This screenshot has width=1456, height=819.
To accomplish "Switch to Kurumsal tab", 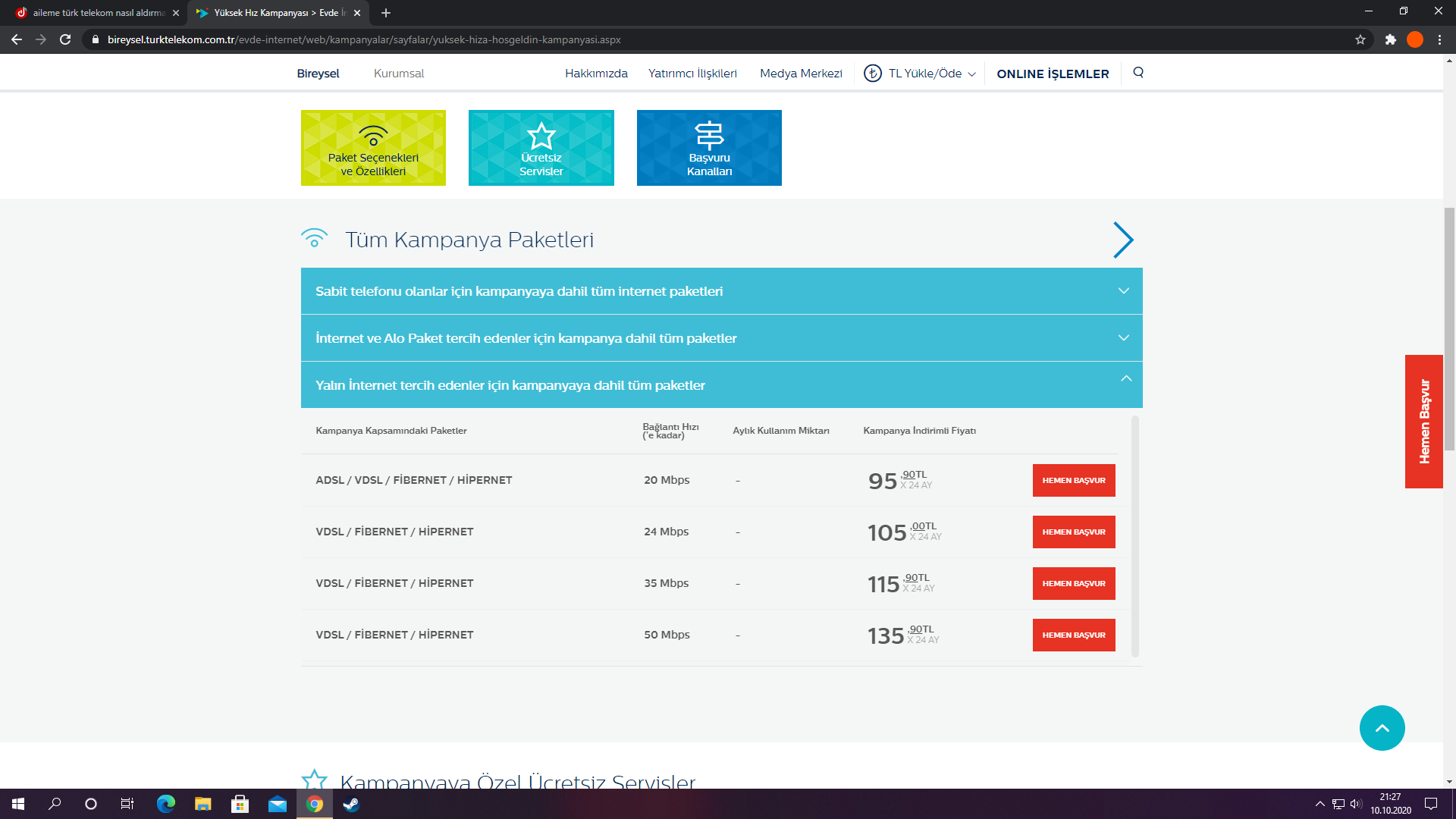I will (398, 74).
